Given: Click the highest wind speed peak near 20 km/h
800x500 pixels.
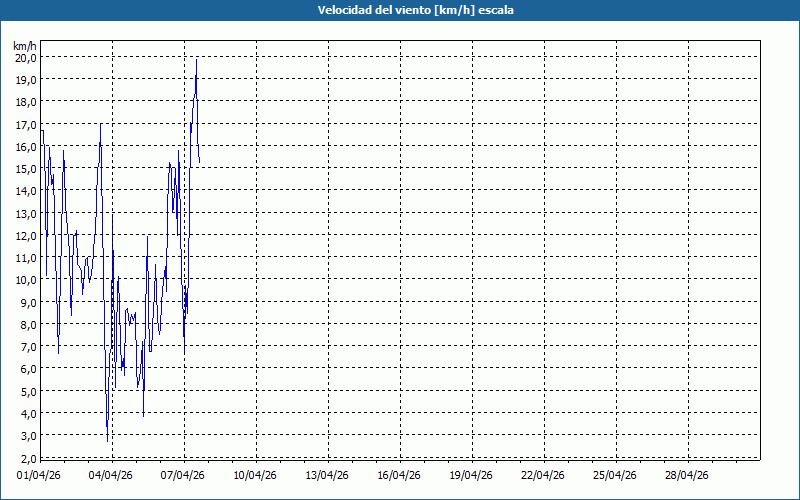Looking at the screenshot, I should click(196, 60).
